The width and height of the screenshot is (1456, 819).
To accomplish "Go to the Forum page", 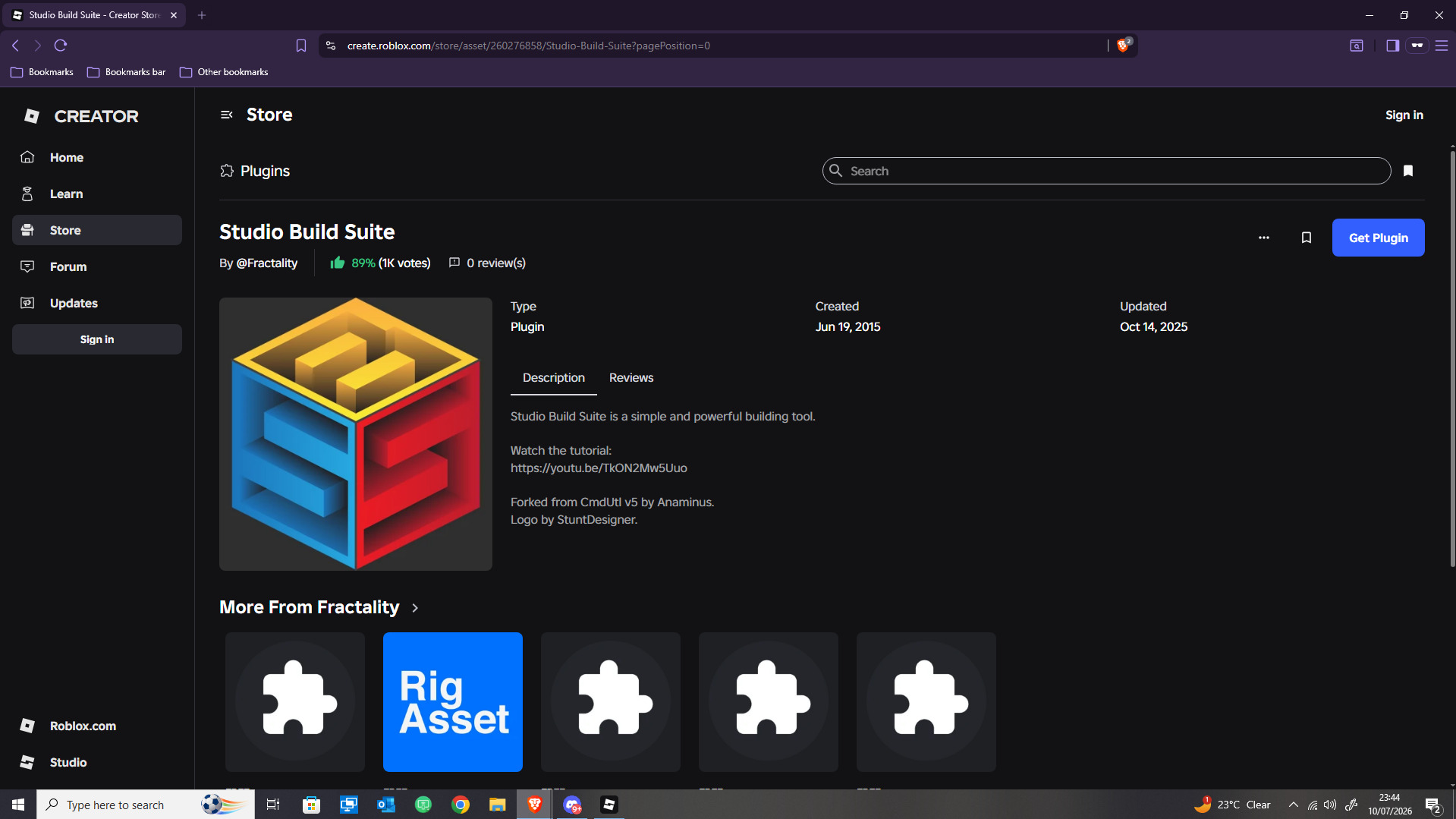I will coord(97,266).
